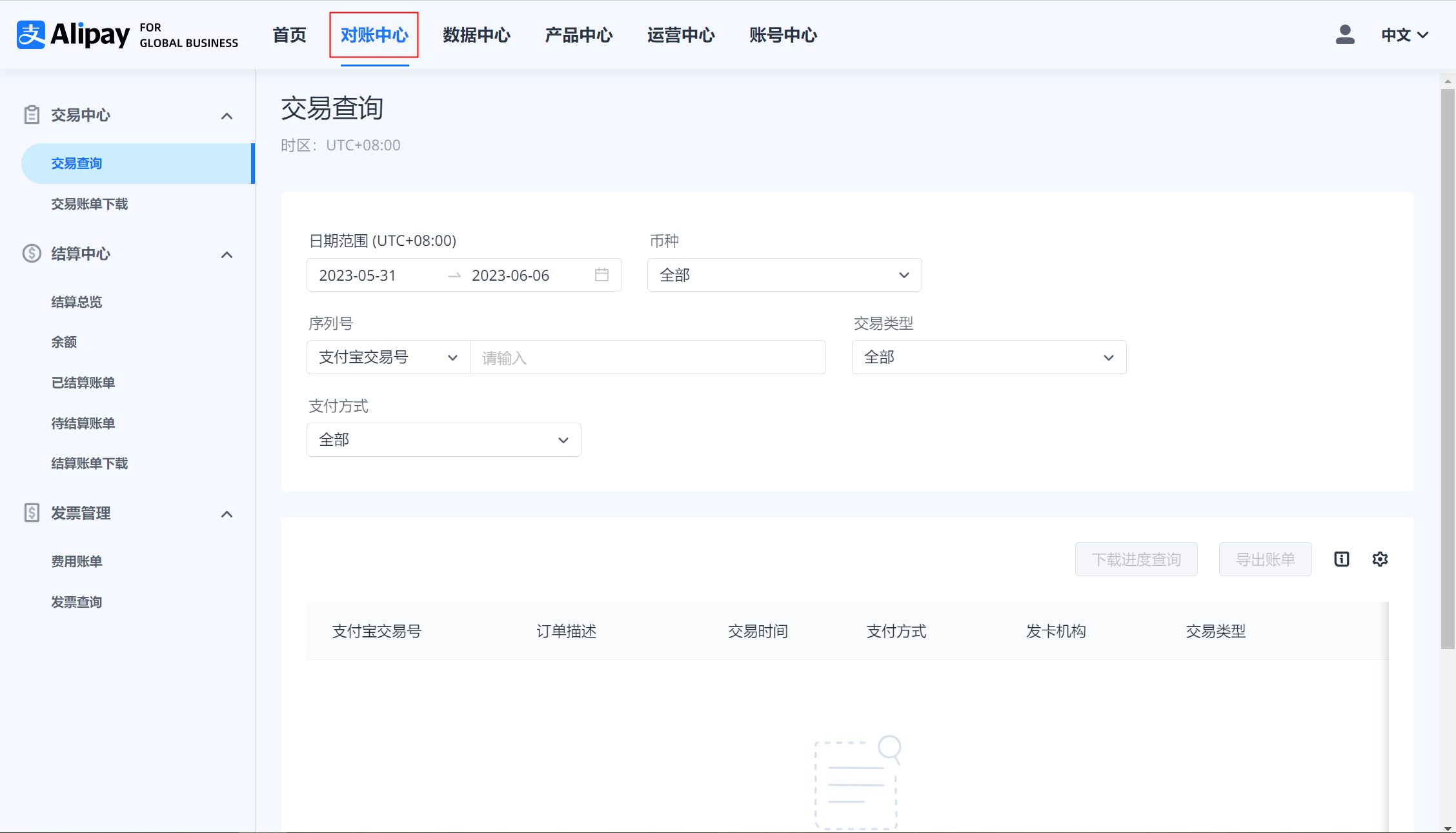Go to the 账号中心 menu
This screenshot has width=1456, height=833.
point(783,35)
